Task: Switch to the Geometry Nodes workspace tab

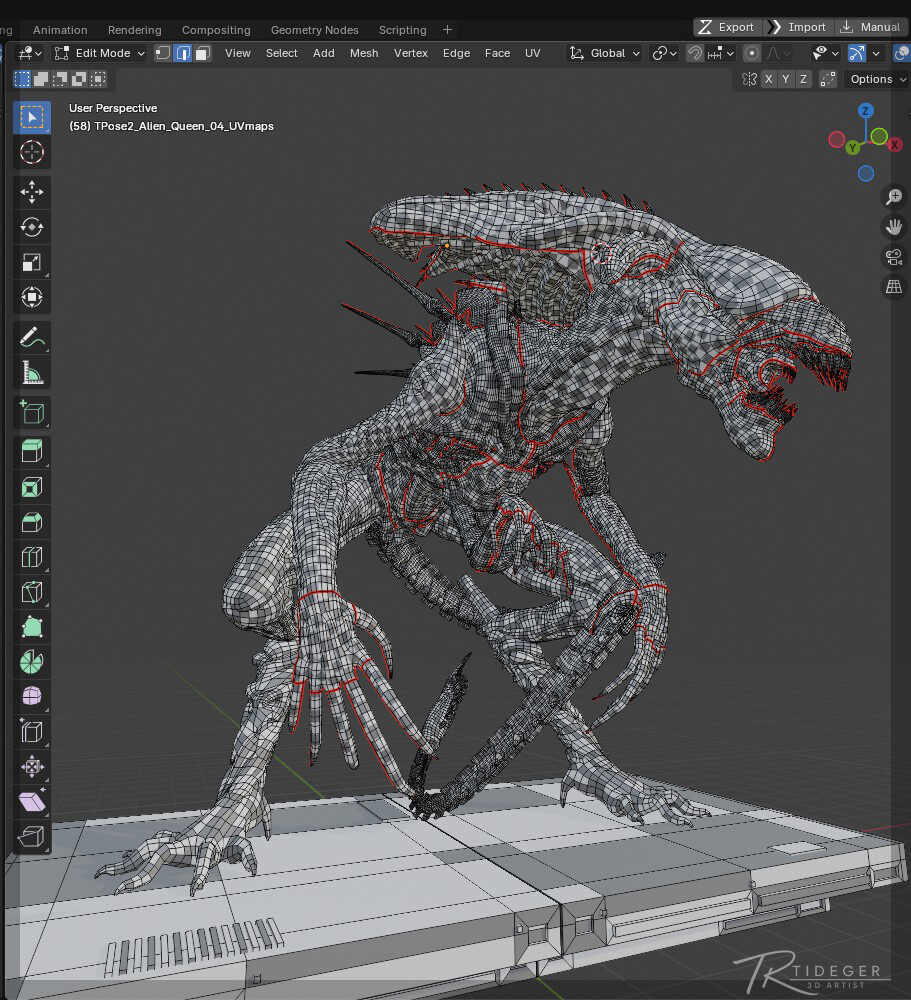Action: coord(314,30)
